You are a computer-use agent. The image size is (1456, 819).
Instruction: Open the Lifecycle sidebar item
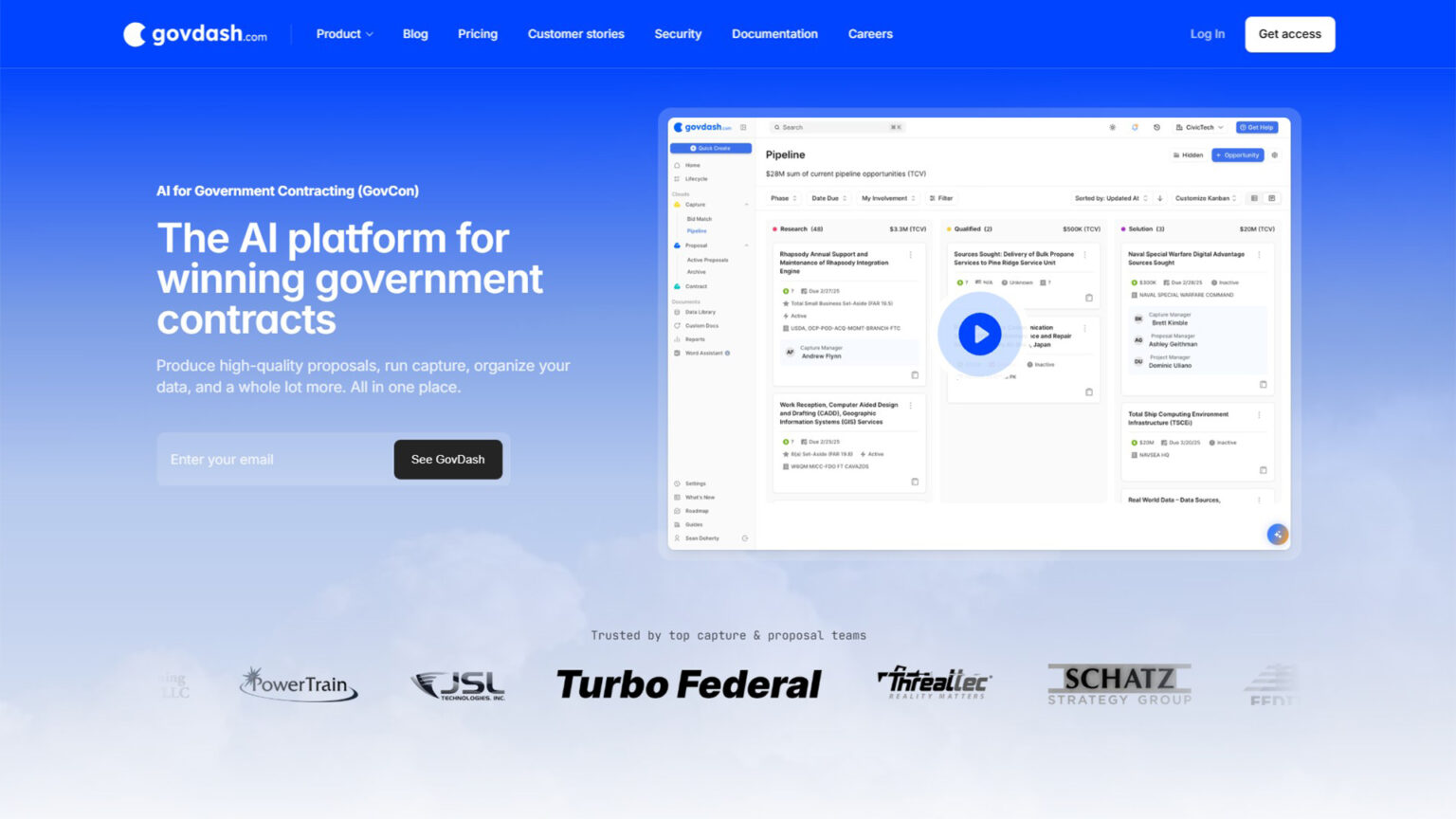coord(698,178)
